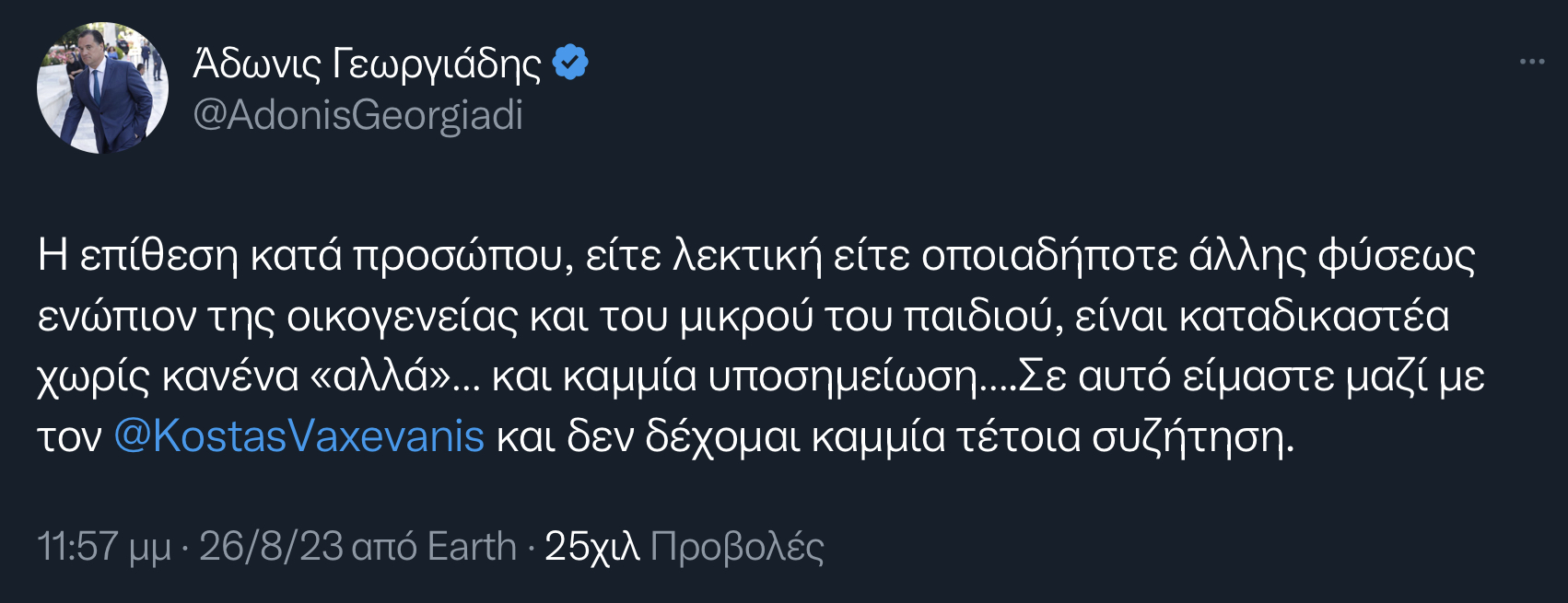
Task: Click the Earth location label
Action: [x=472, y=547]
